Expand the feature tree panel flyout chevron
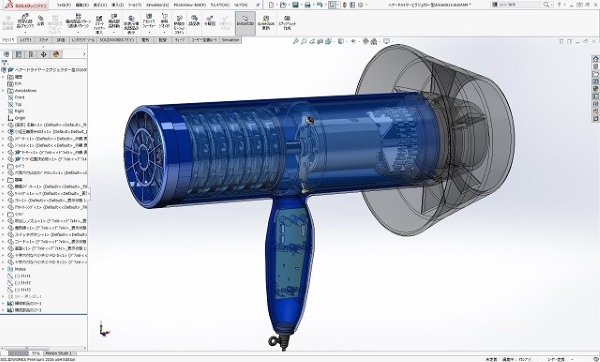Viewport: 600px width, 362px height. (84, 54)
